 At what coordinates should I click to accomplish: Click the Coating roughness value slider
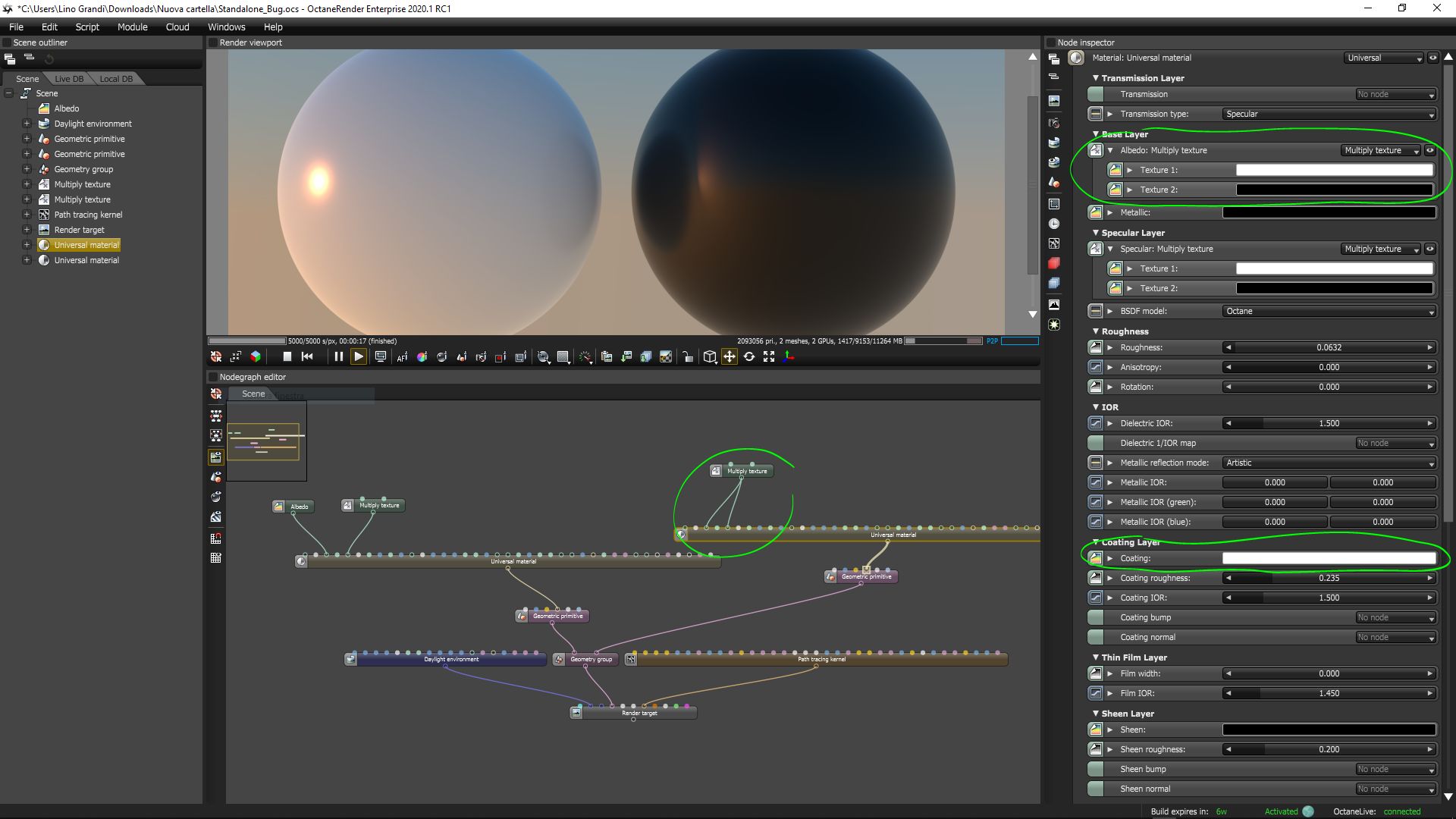(x=1329, y=578)
